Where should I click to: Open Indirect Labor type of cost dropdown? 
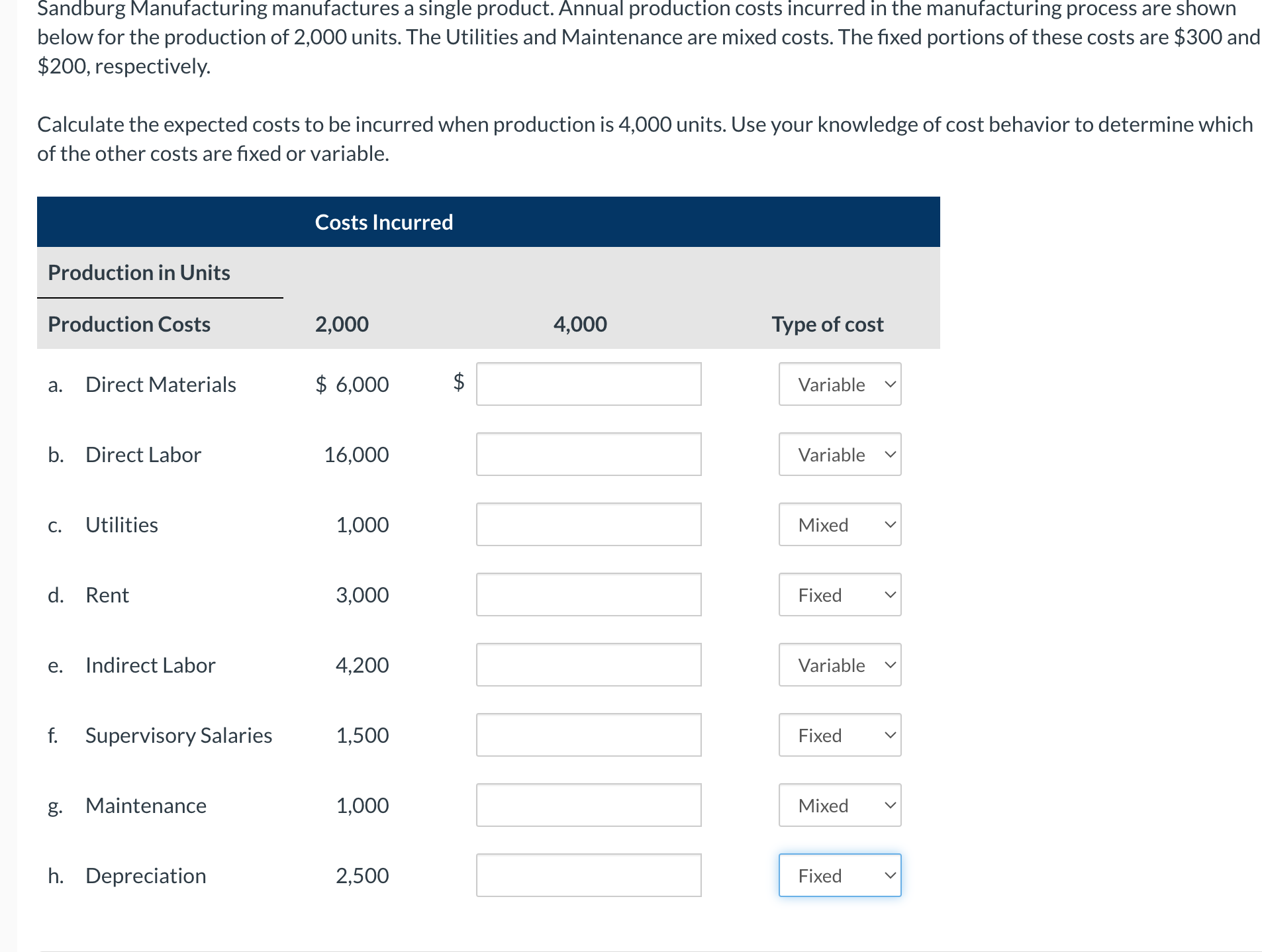click(840, 665)
